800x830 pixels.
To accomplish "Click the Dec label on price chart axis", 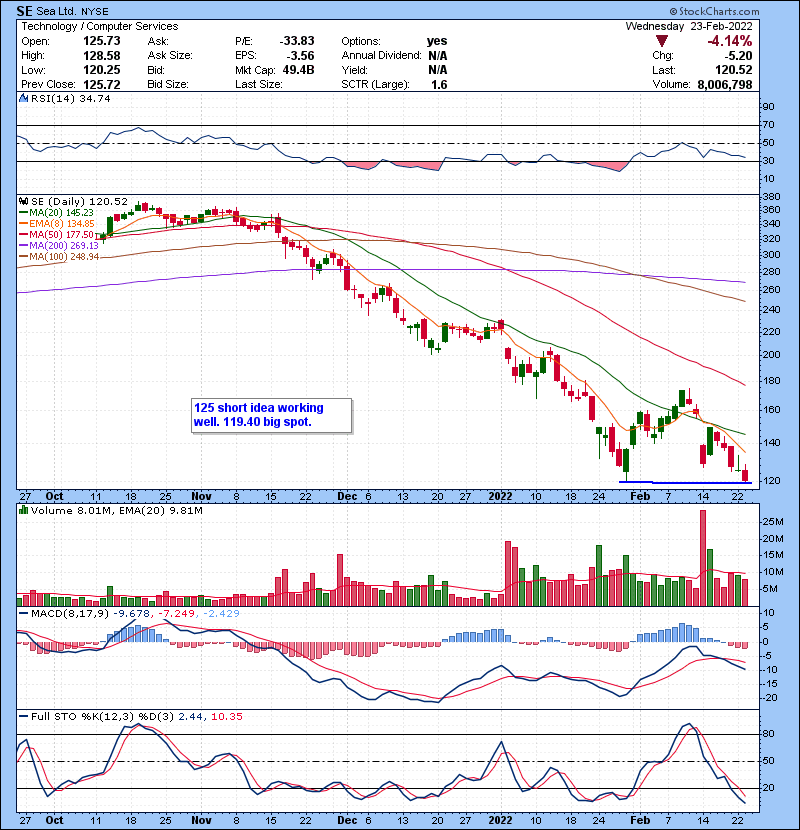I will tap(347, 497).
